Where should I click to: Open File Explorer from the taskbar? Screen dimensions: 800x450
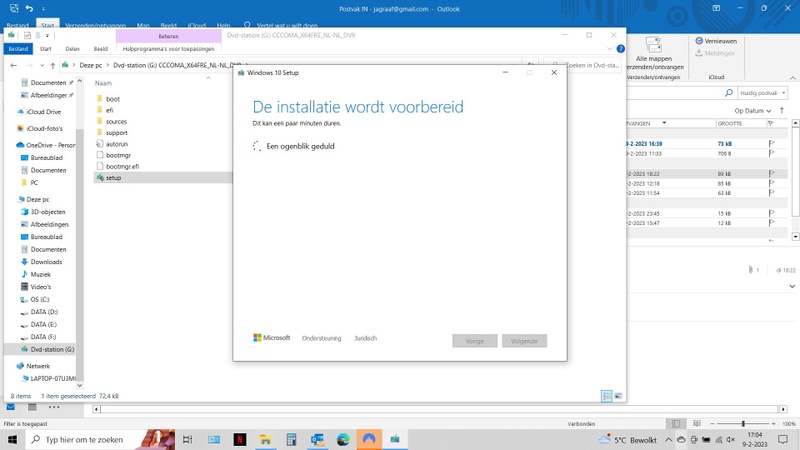point(265,439)
